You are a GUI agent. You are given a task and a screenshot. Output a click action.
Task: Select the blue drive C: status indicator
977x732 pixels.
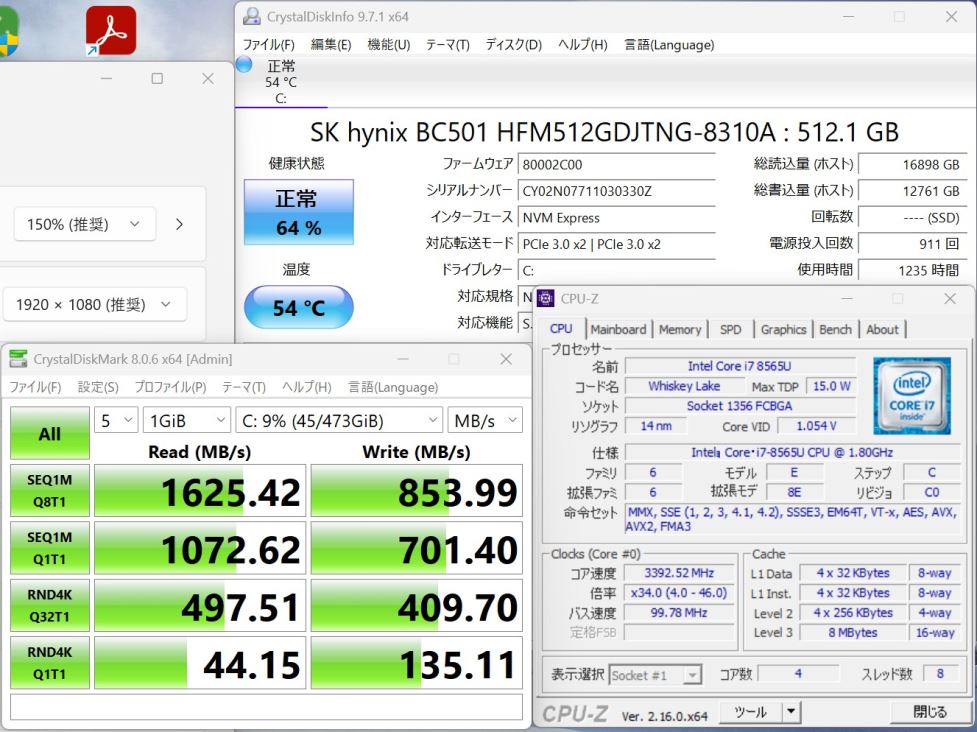245,66
